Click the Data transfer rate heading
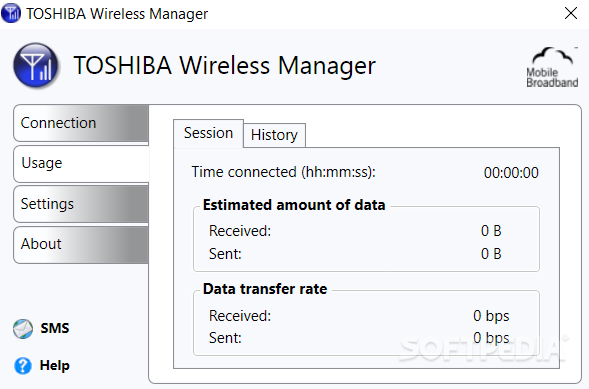Viewport: 589px width, 389px height. (x=265, y=289)
